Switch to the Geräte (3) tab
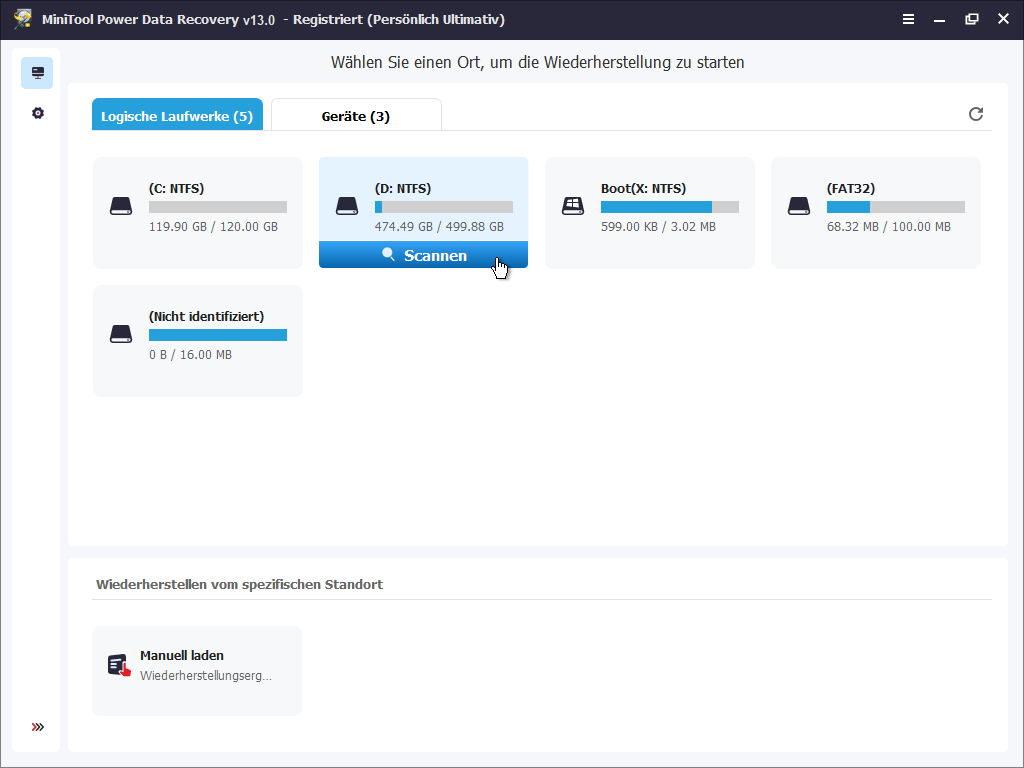This screenshot has width=1024, height=768. [357, 115]
